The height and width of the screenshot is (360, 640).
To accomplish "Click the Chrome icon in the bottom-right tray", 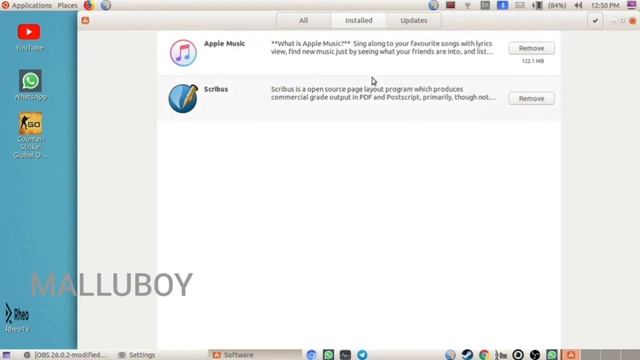I will pos(484,355).
